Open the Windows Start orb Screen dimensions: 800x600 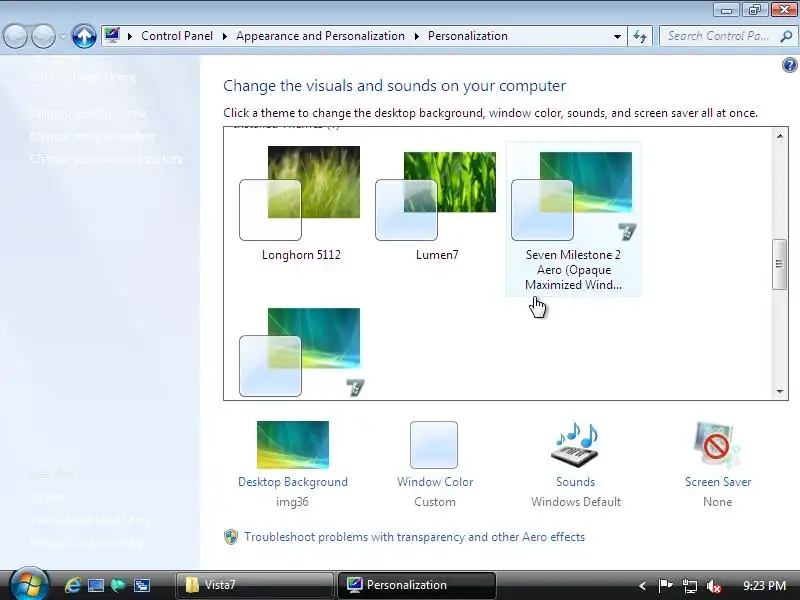click(x=29, y=584)
